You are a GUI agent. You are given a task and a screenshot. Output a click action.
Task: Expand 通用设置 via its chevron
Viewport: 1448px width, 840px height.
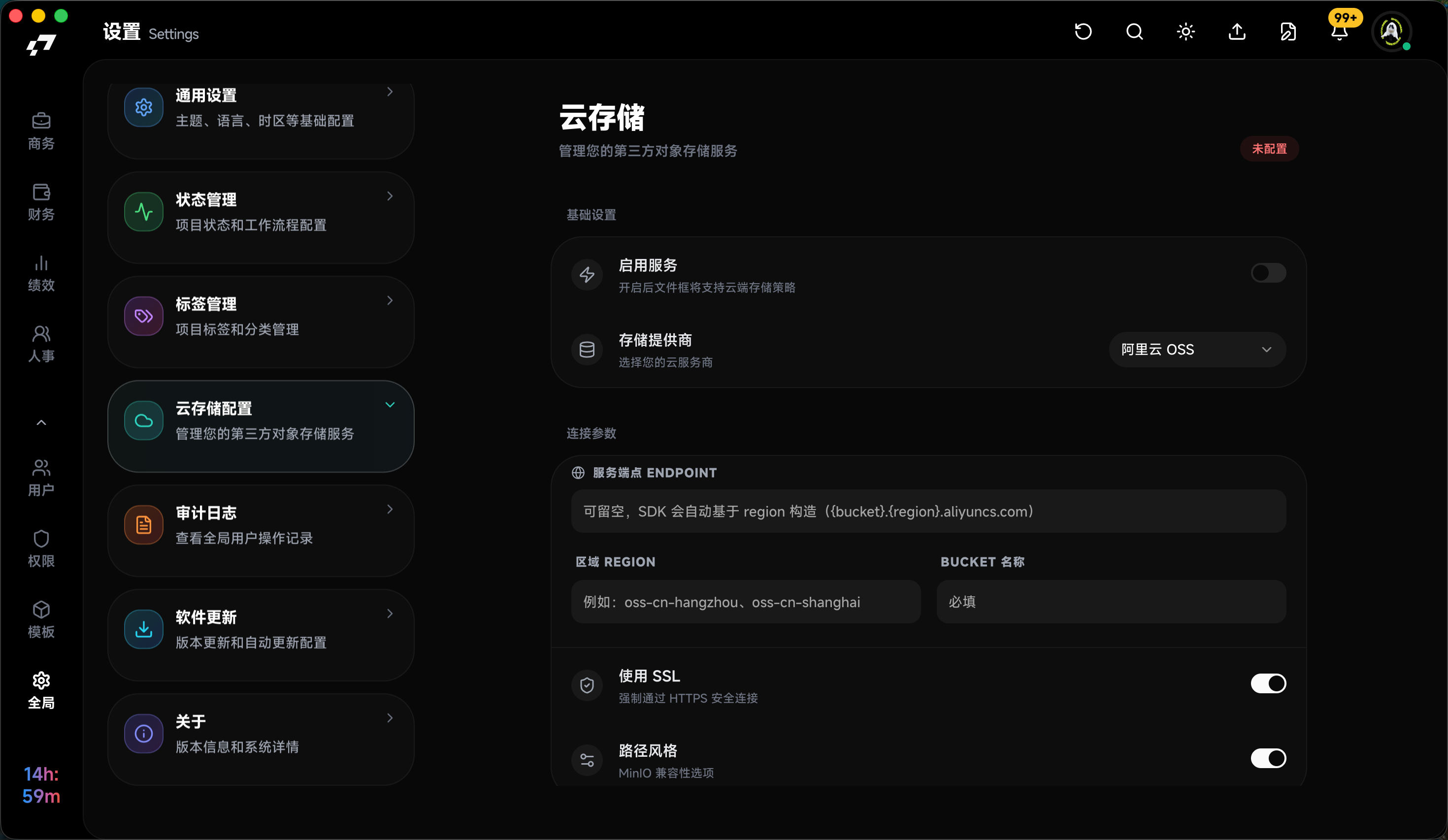coord(390,92)
